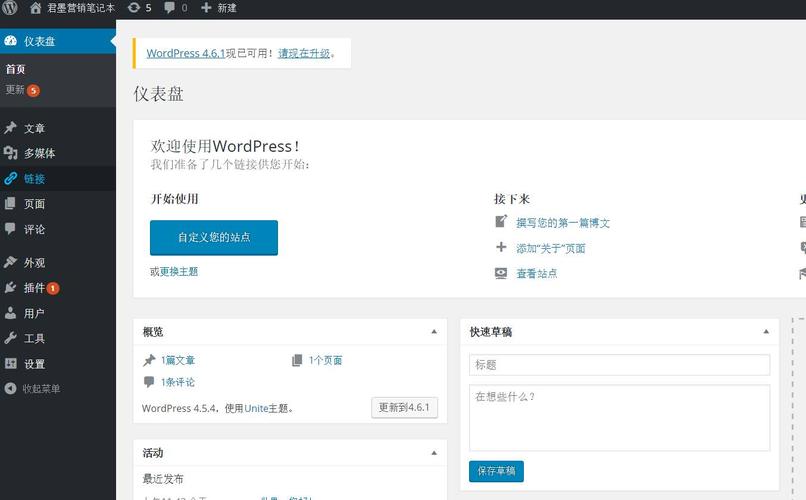
Task: Click the media icon beside 多媒体
Action: (10, 153)
